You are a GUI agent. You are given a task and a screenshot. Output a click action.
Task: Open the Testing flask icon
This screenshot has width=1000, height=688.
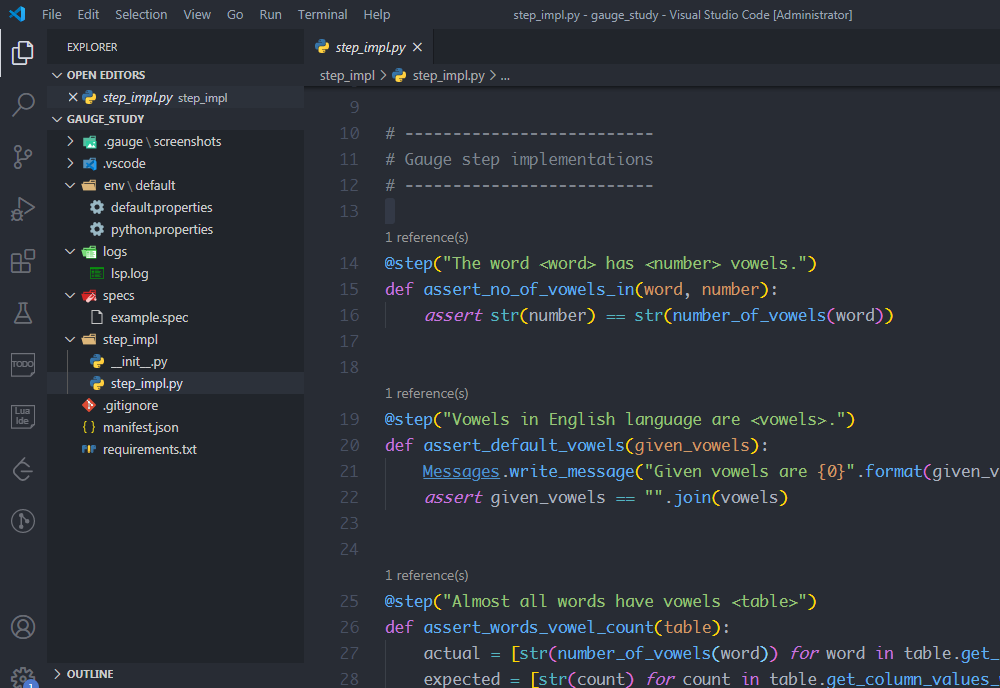click(x=23, y=313)
